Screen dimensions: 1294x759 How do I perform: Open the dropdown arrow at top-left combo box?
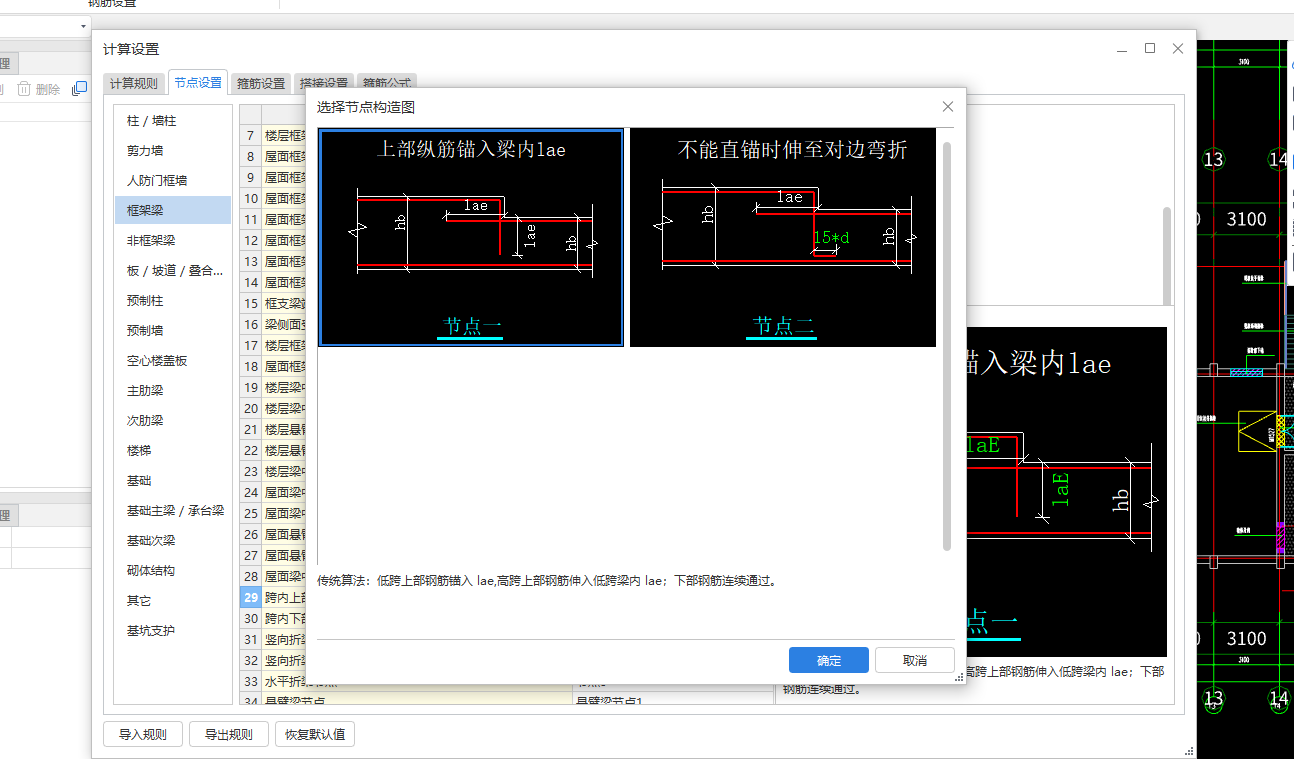pos(81,25)
